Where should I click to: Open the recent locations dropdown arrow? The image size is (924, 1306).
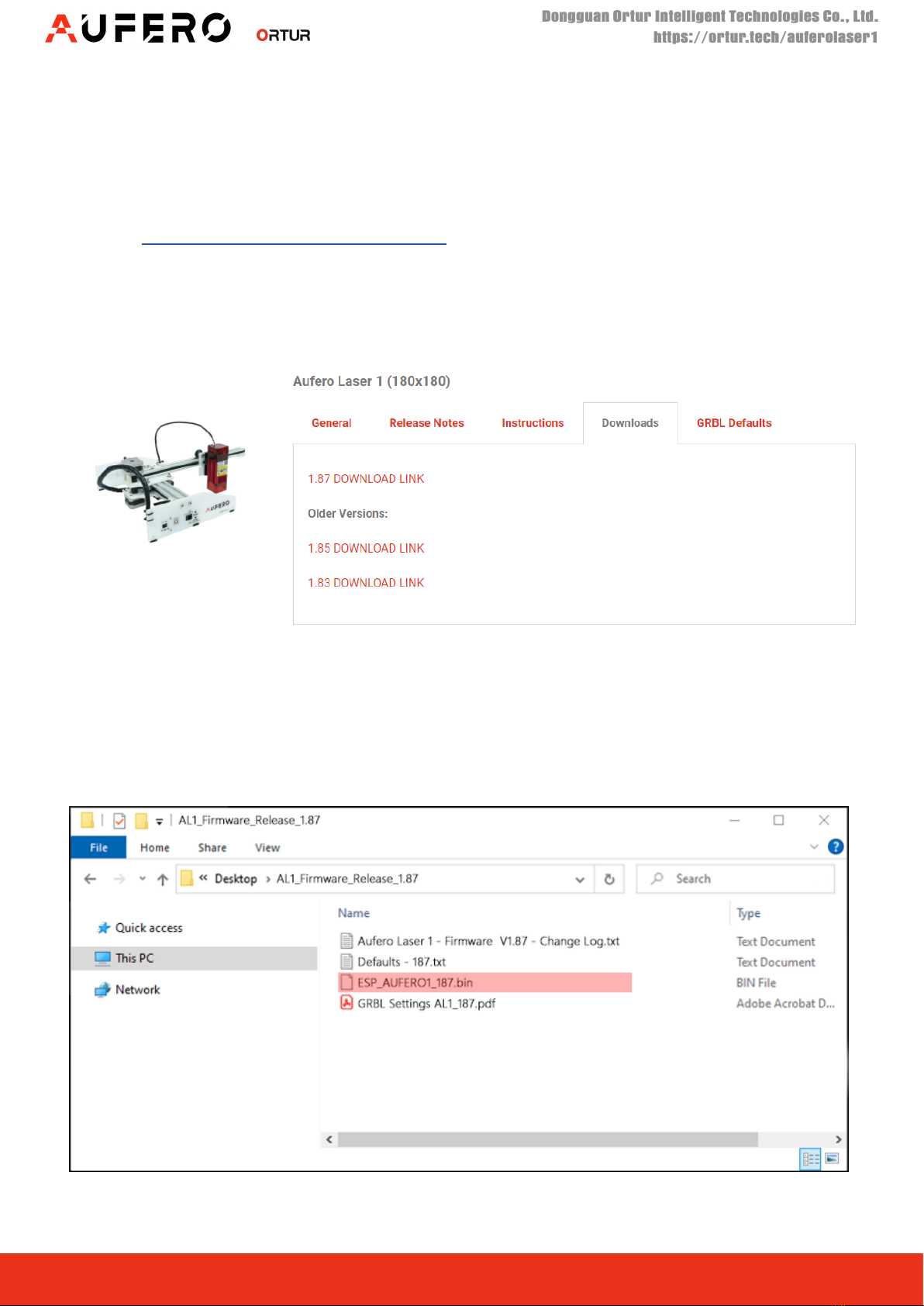(143, 879)
